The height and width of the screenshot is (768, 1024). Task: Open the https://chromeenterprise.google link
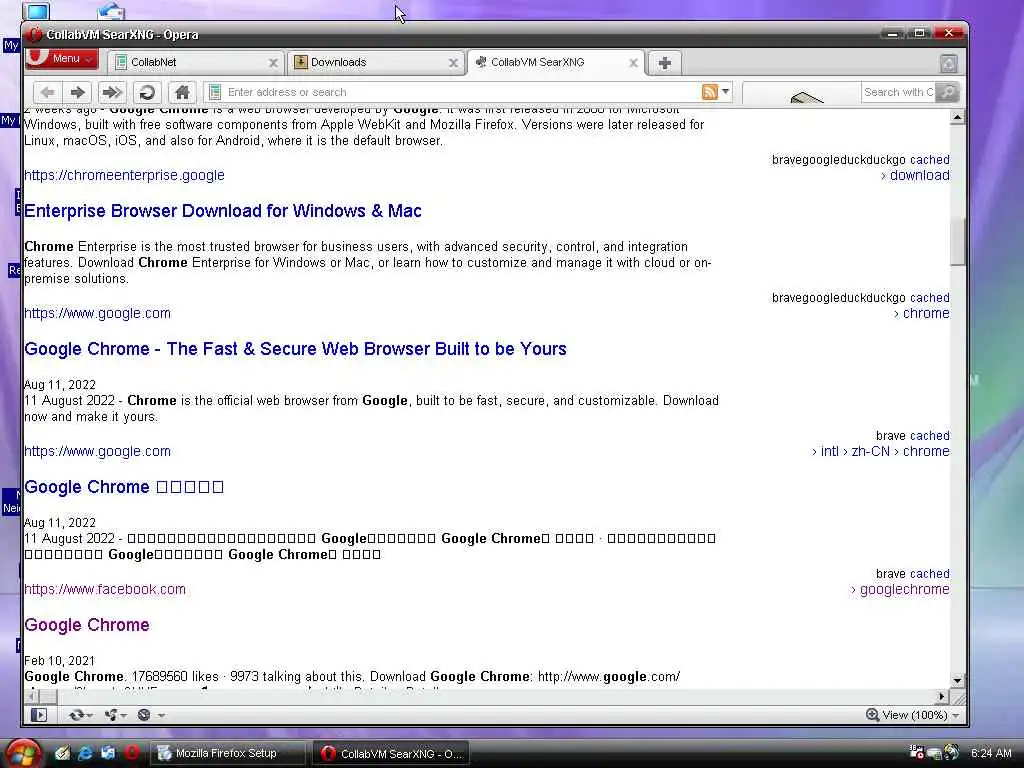[x=124, y=175]
